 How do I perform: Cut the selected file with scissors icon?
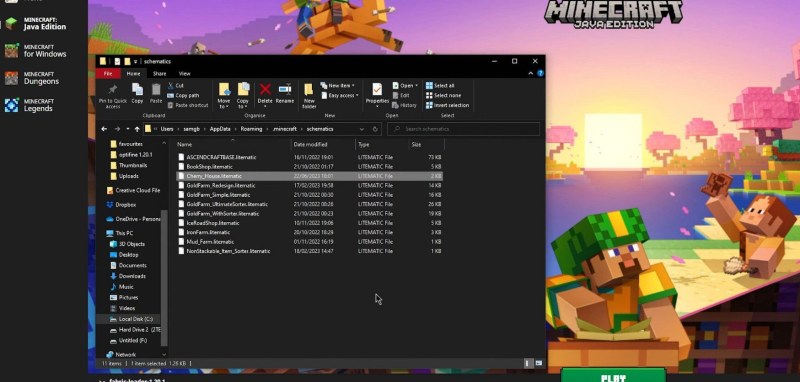[x=176, y=86]
